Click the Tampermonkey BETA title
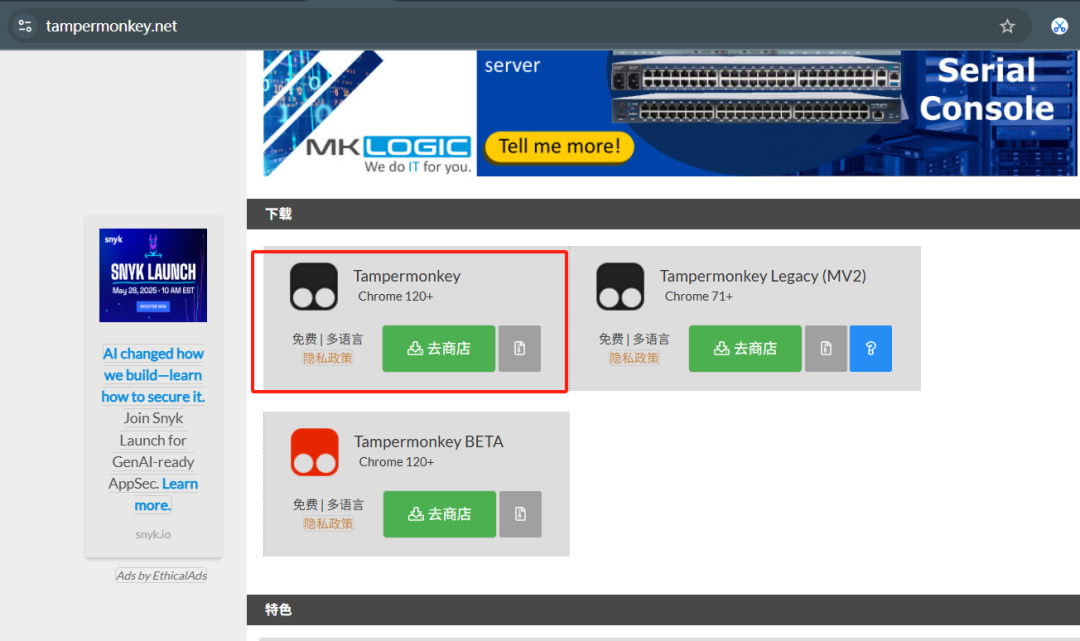 428,441
